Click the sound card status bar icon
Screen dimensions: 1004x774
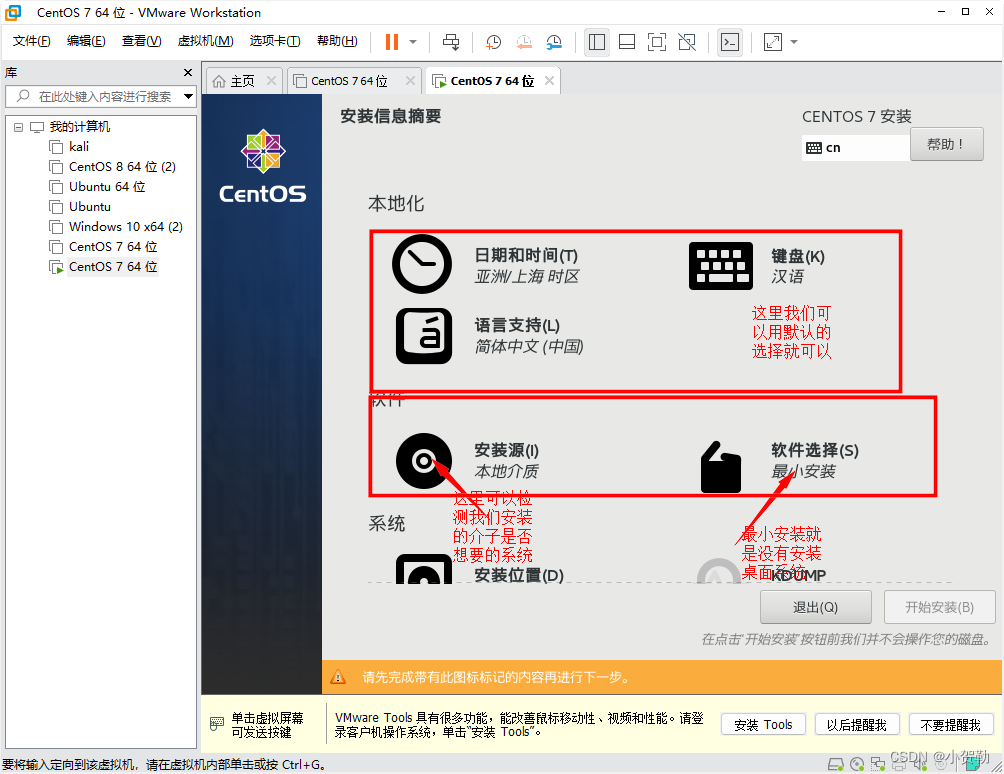click(x=920, y=764)
